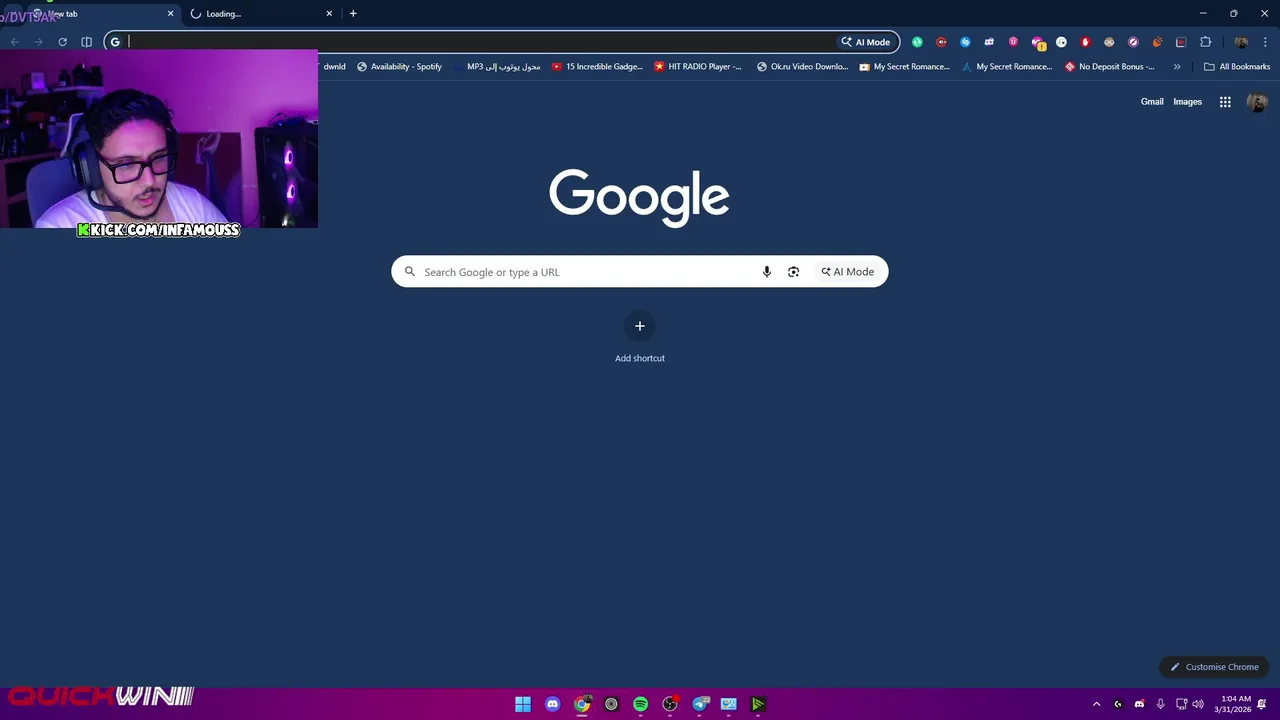Image resolution: width=1280 pixels, height=720 pixels.
Task: Click Customise Chrome button
Action: pyautogui.click(x=1215, y=667)
